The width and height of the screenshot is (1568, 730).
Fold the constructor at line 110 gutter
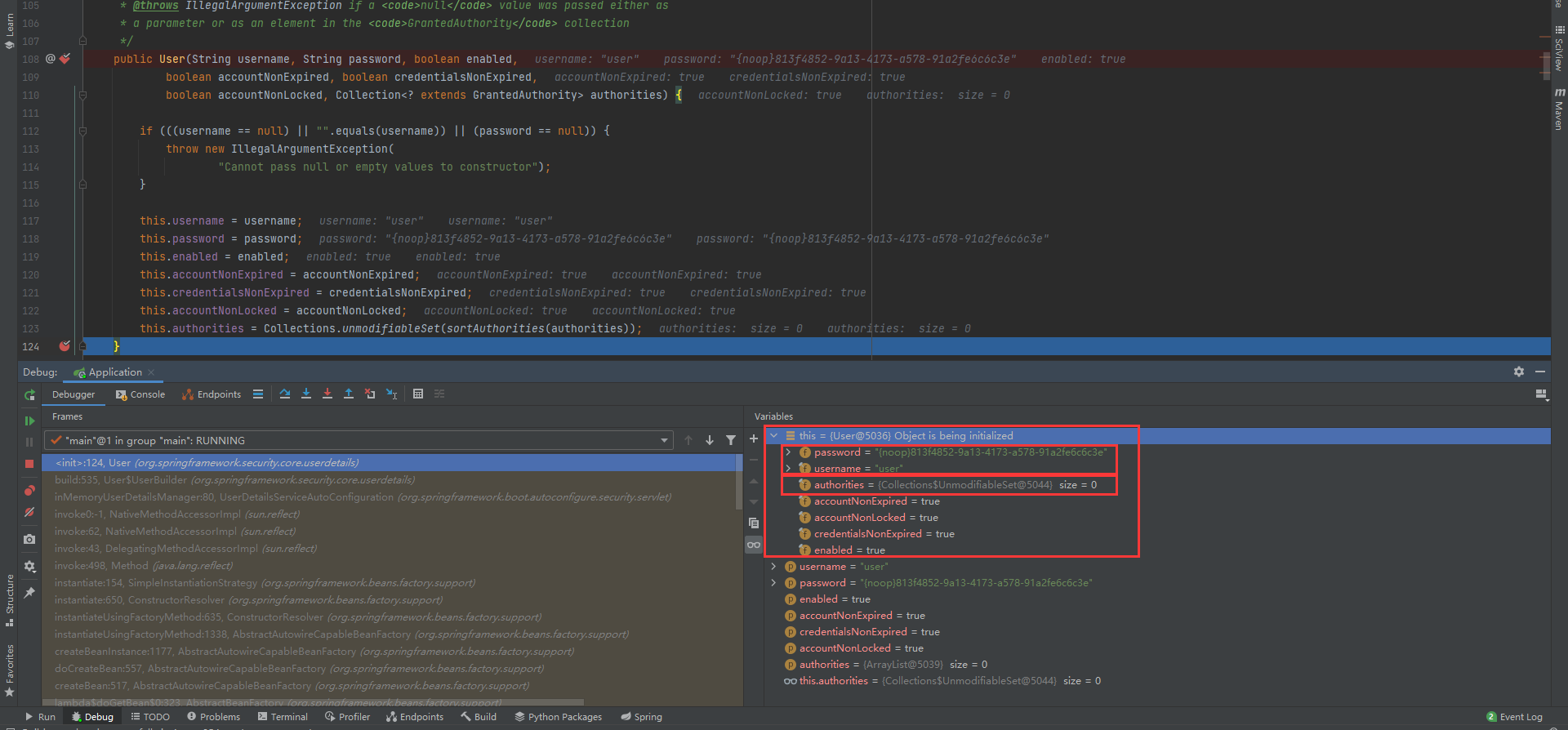pos(82,95)
